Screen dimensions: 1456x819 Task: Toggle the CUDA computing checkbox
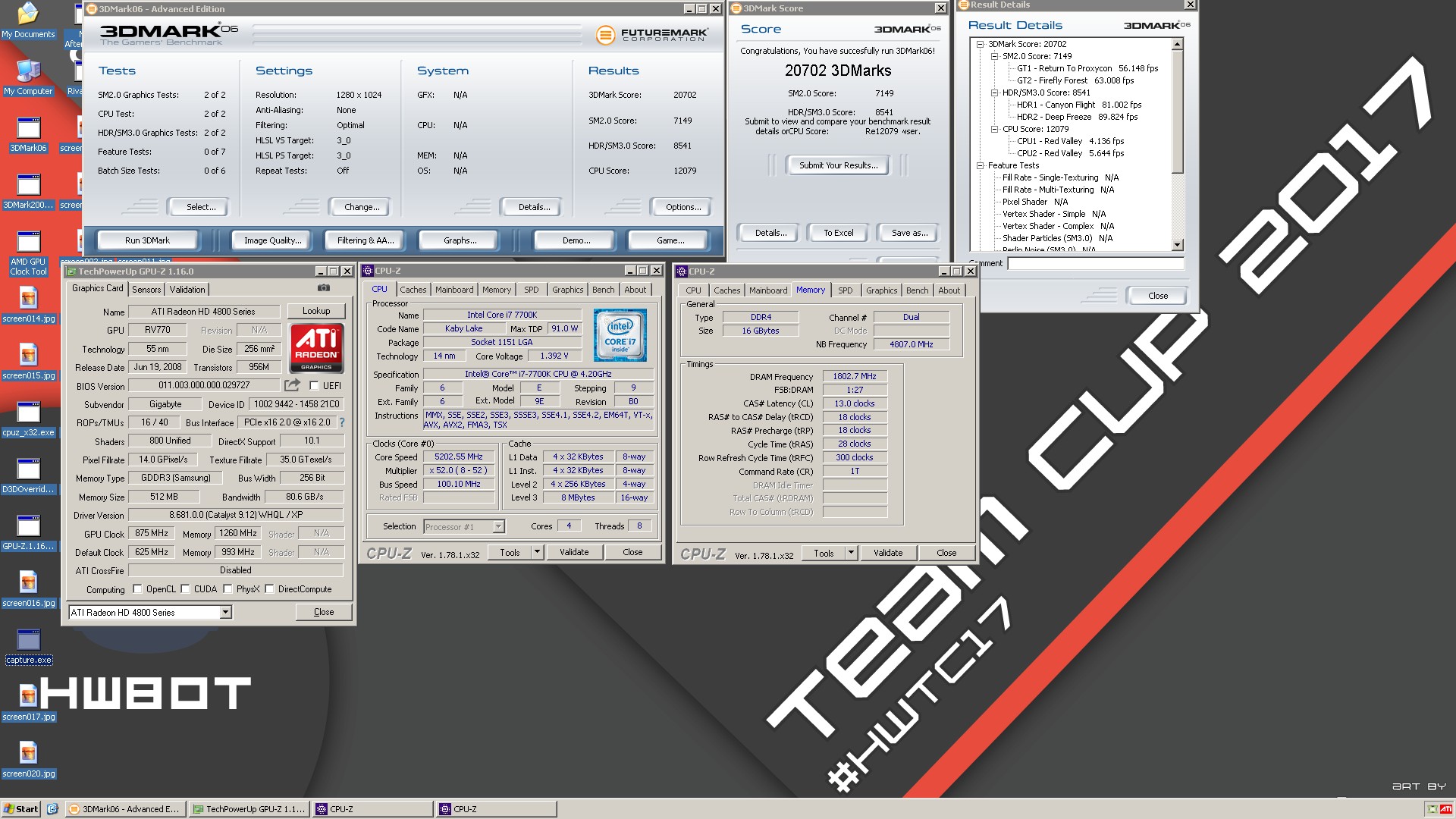coord(185,589)
